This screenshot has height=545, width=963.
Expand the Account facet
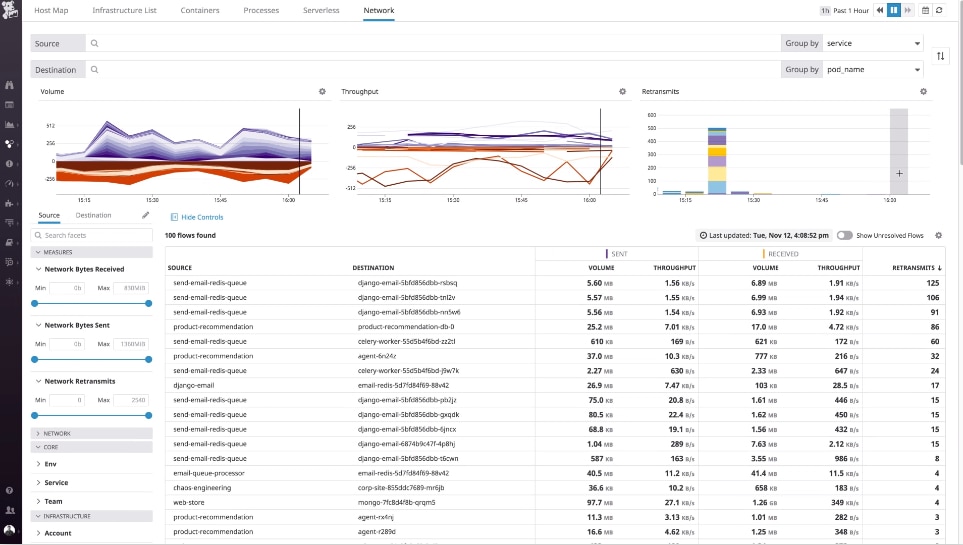point(53,533)
